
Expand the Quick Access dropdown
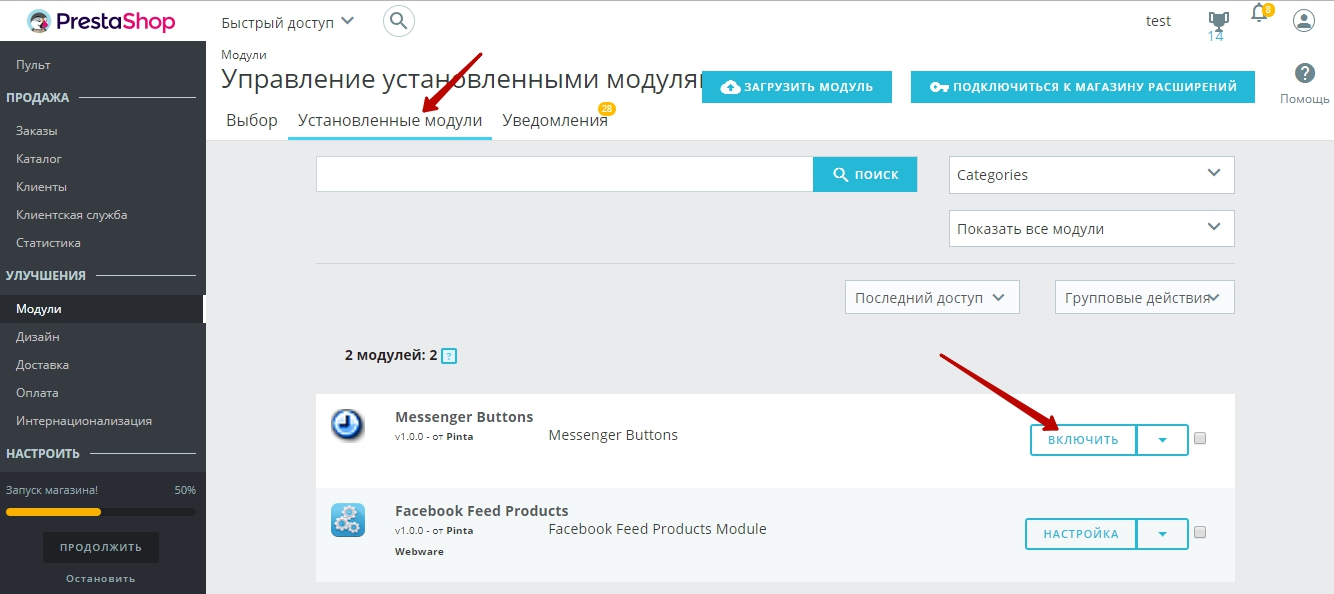pos(288,21)
